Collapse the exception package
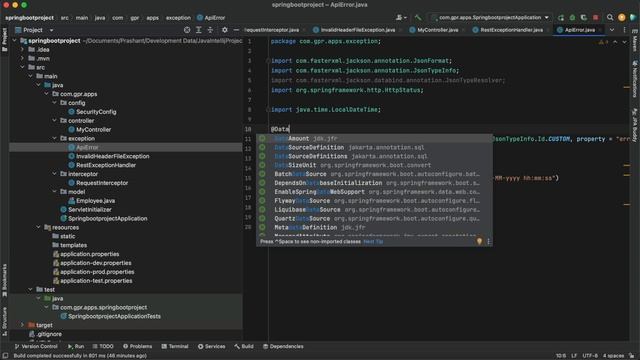The height and width of the screenshot is (360, 640). (x=54, y=138)
